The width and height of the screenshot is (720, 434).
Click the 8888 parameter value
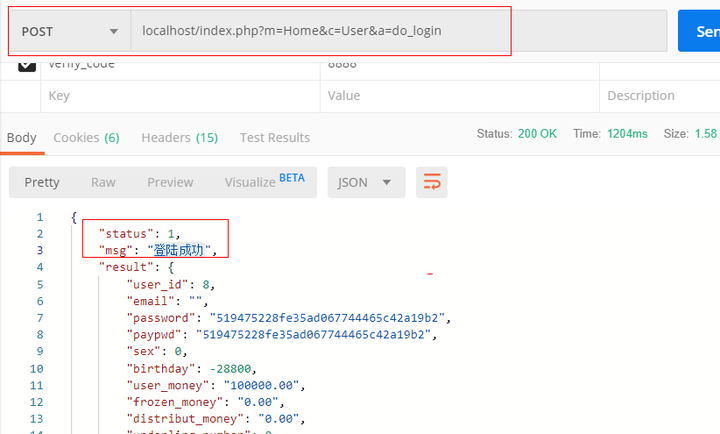(342, 65)
